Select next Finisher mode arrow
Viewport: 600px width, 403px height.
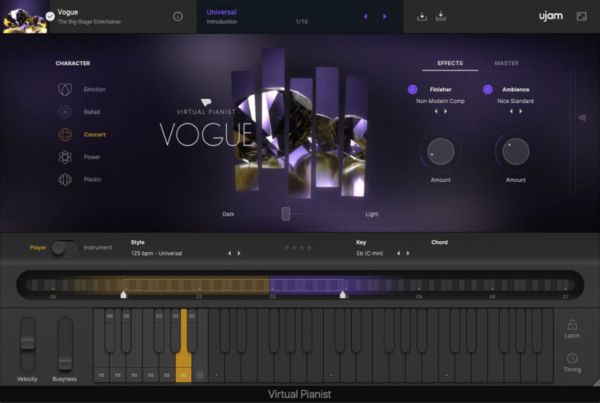coord(445,111)
